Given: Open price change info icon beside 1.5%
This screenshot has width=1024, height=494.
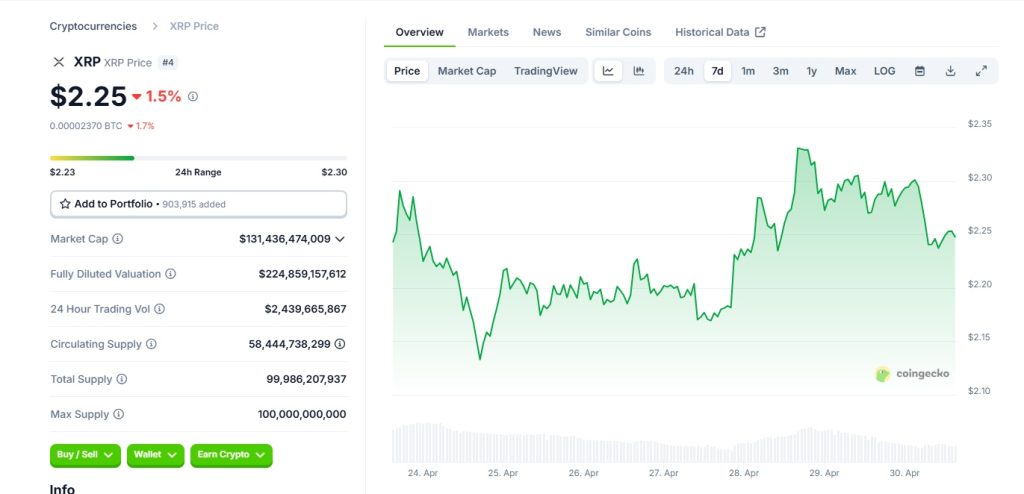Looking at the screenshot, I should point(193,97).
